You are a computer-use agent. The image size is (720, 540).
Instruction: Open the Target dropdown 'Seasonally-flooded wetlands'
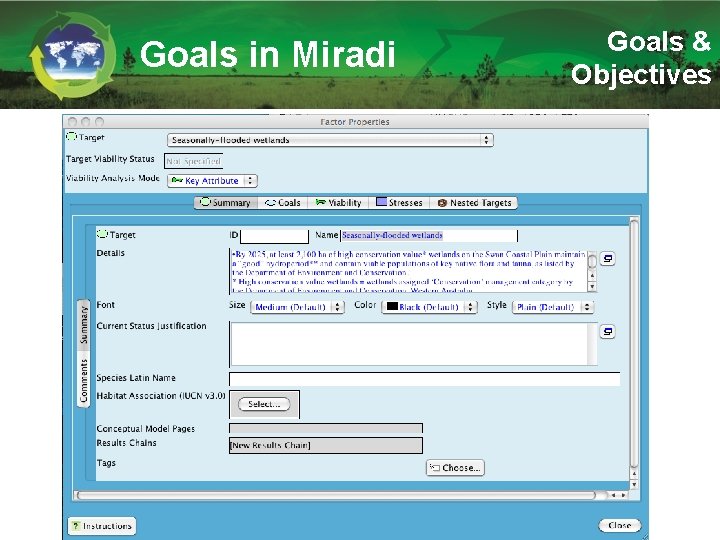(330, 140)
